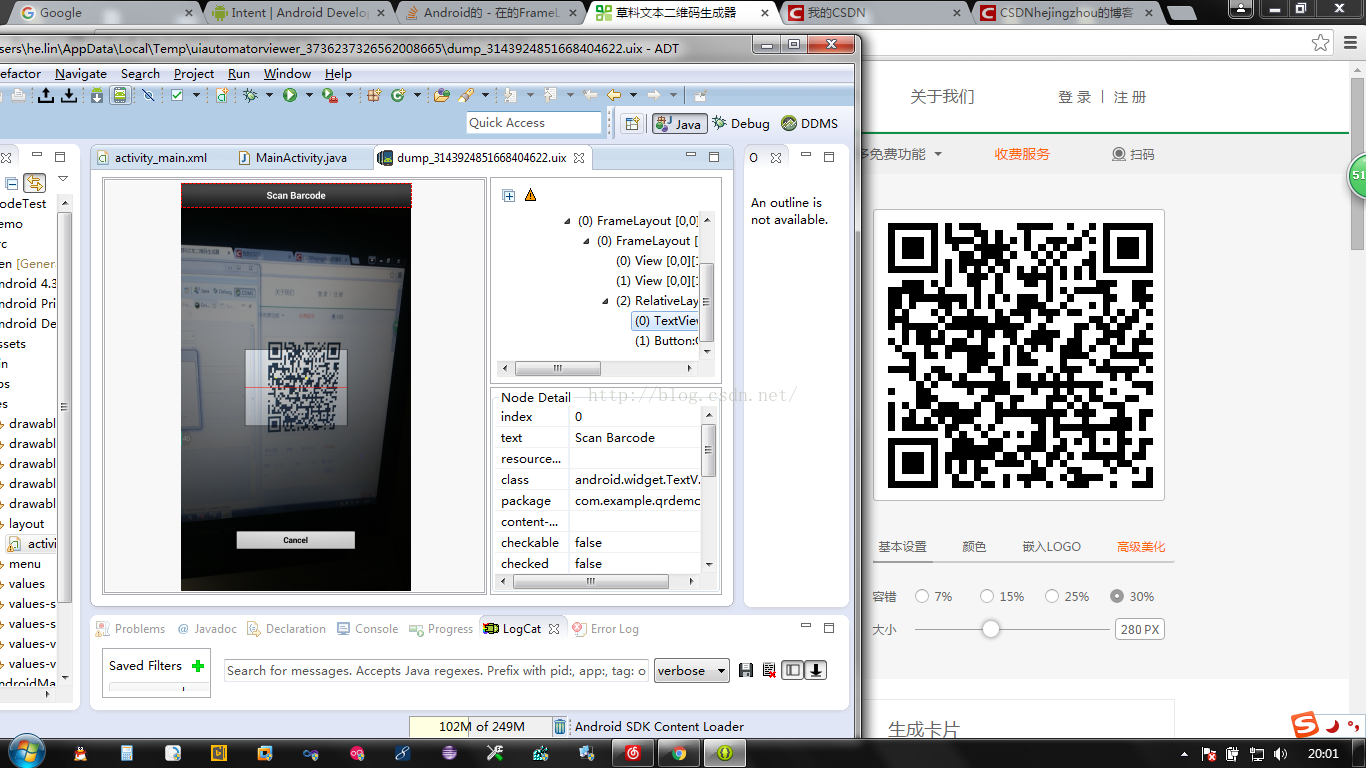Click the Upload (up arrow) toolbar icon
1366x768 pixels.
[x=46, y=95]
